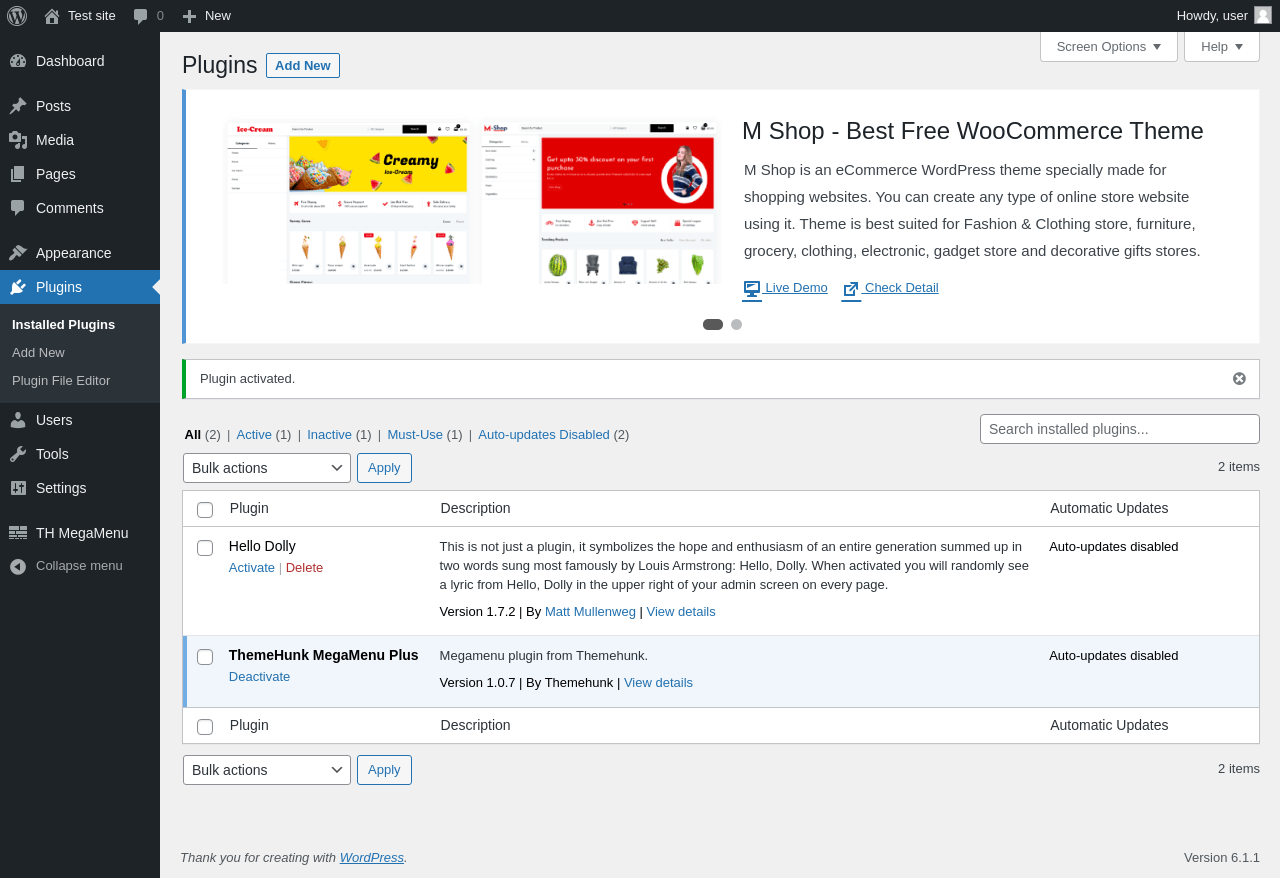Click the Plugins plug icon in sidebar
The height and width of the screenshot is (878, 1280).
(18, 287)
